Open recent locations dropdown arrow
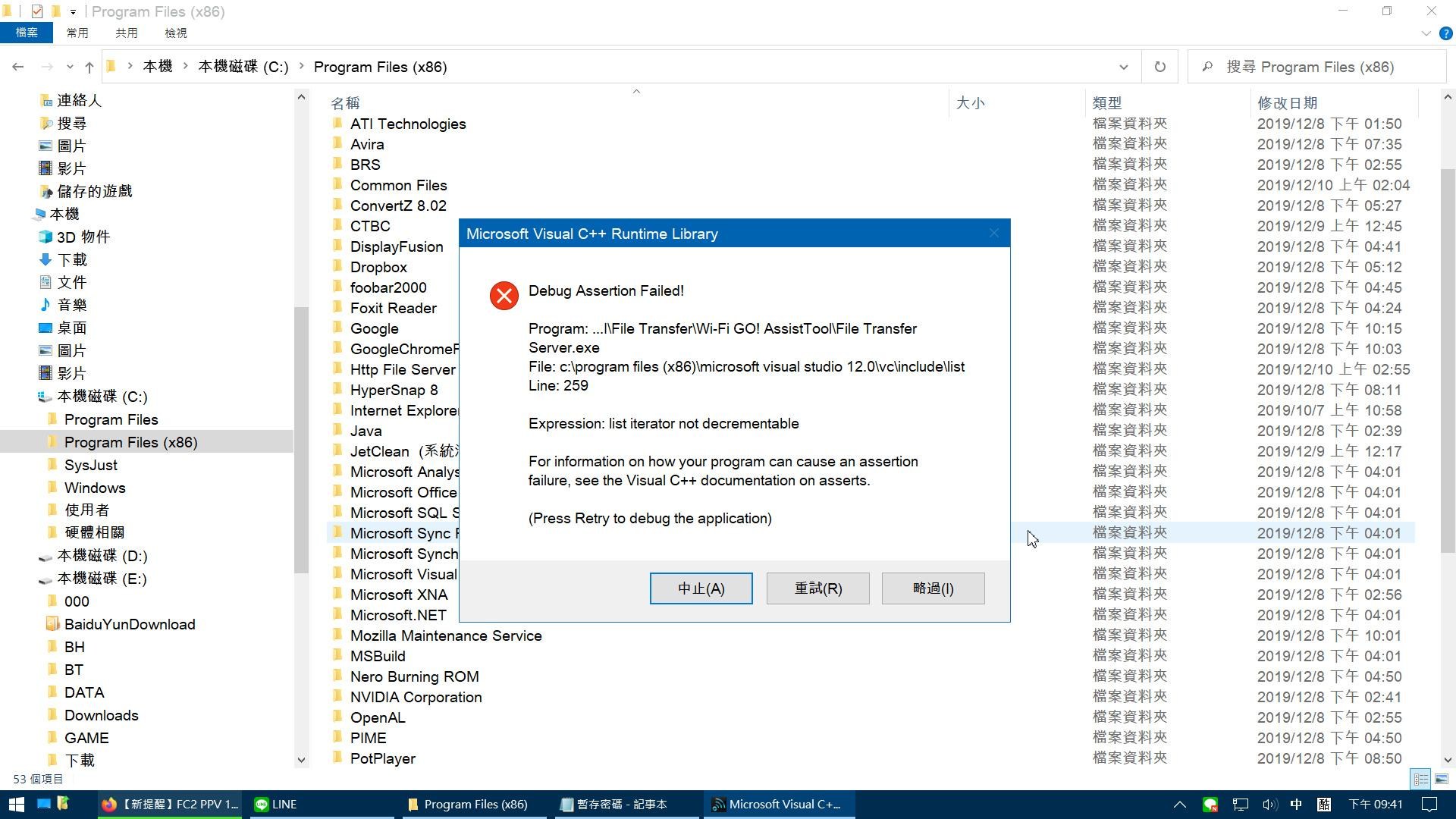The width and height of the screenshot is (1456, 819). pos(70,67)
